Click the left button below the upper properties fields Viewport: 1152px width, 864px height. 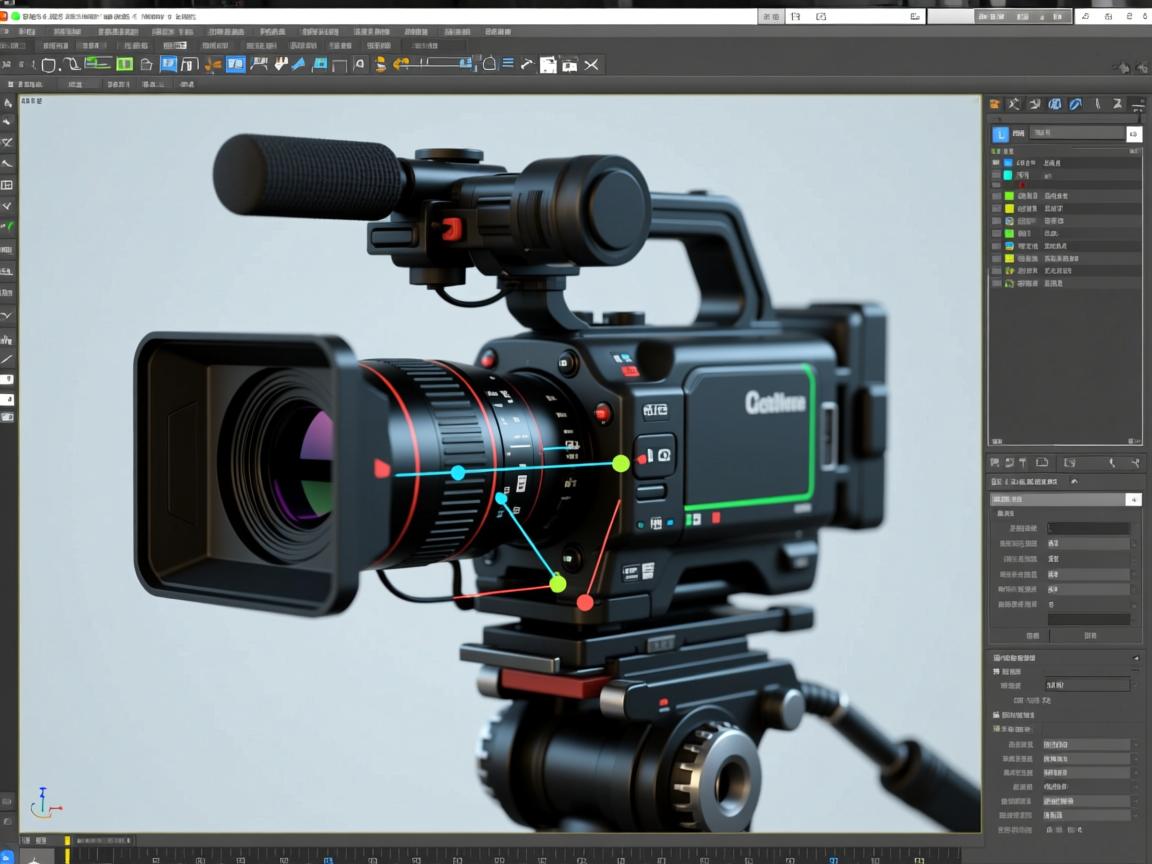(x=1032, y=635)
